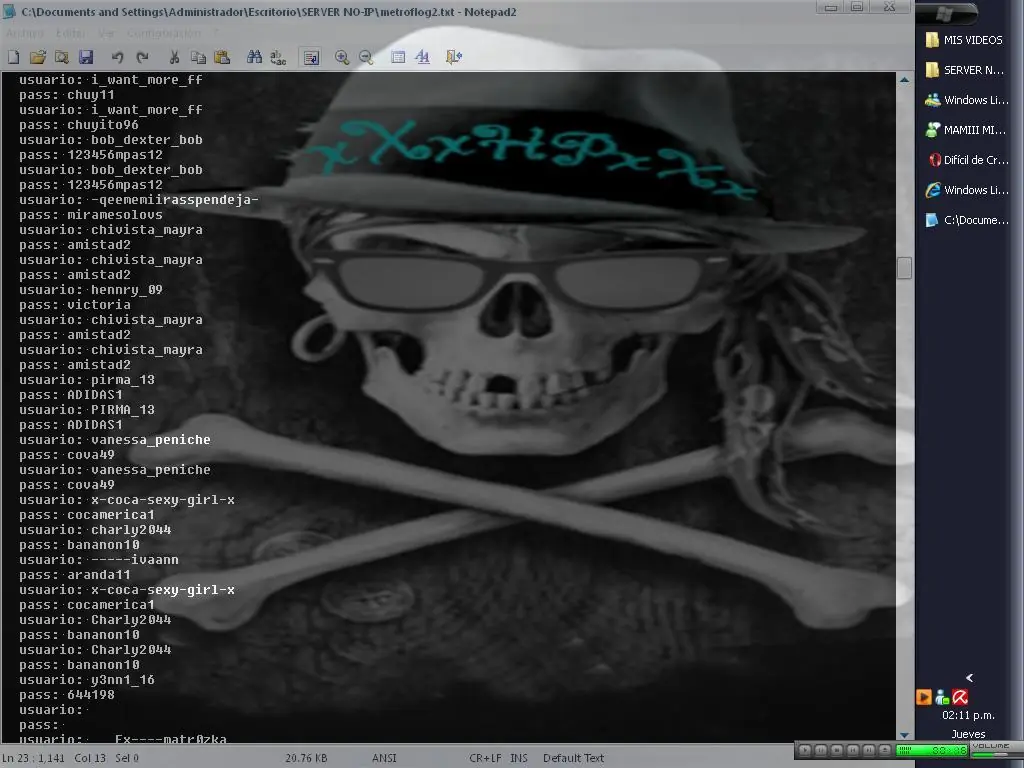Click the red Avira umbrella tray icon

coord(960,697)
